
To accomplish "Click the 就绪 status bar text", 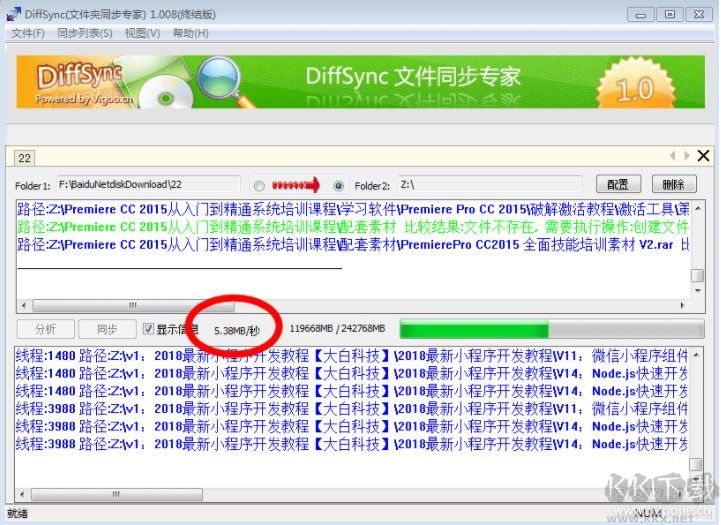I will click(x=17, y=514).
